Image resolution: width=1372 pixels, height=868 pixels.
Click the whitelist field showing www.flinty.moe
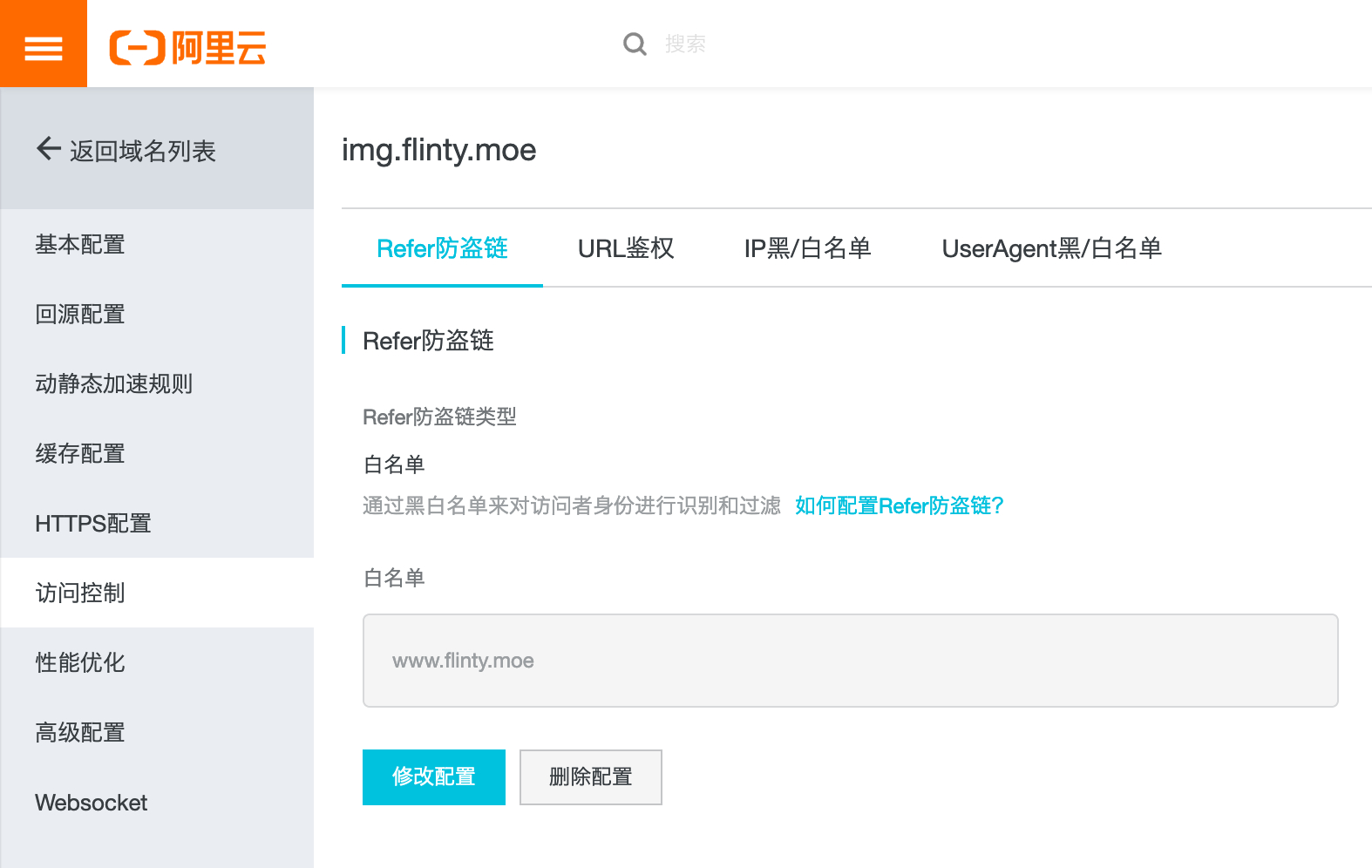pyautogui.click(x=850, y=661)
